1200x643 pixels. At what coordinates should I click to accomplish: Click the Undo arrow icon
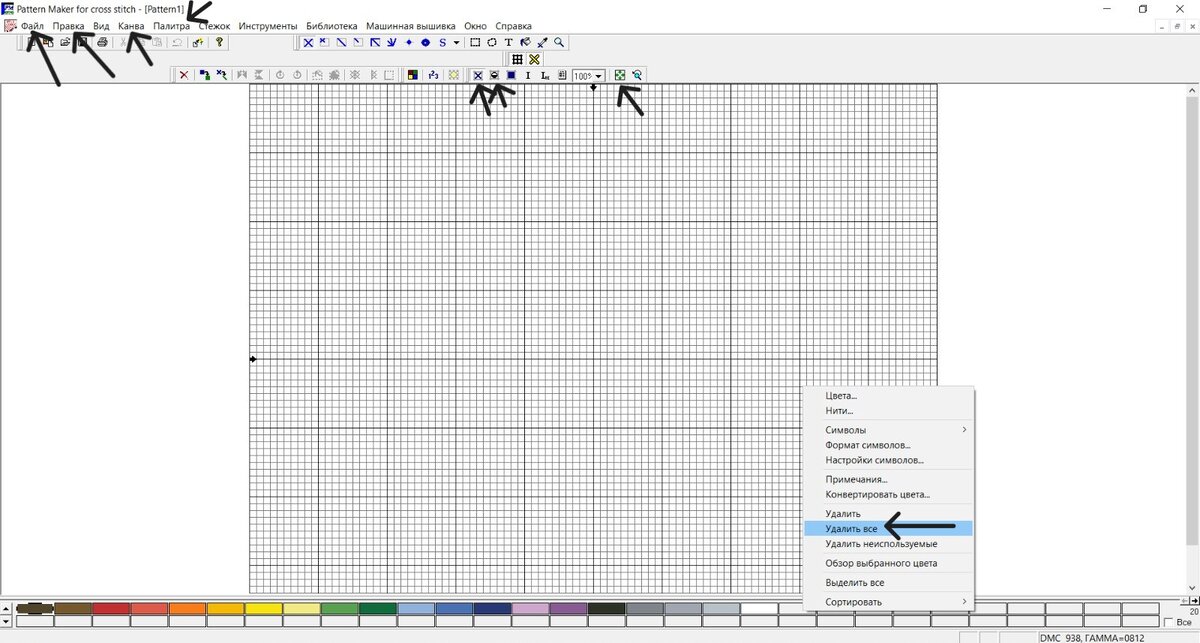point(177,43)
